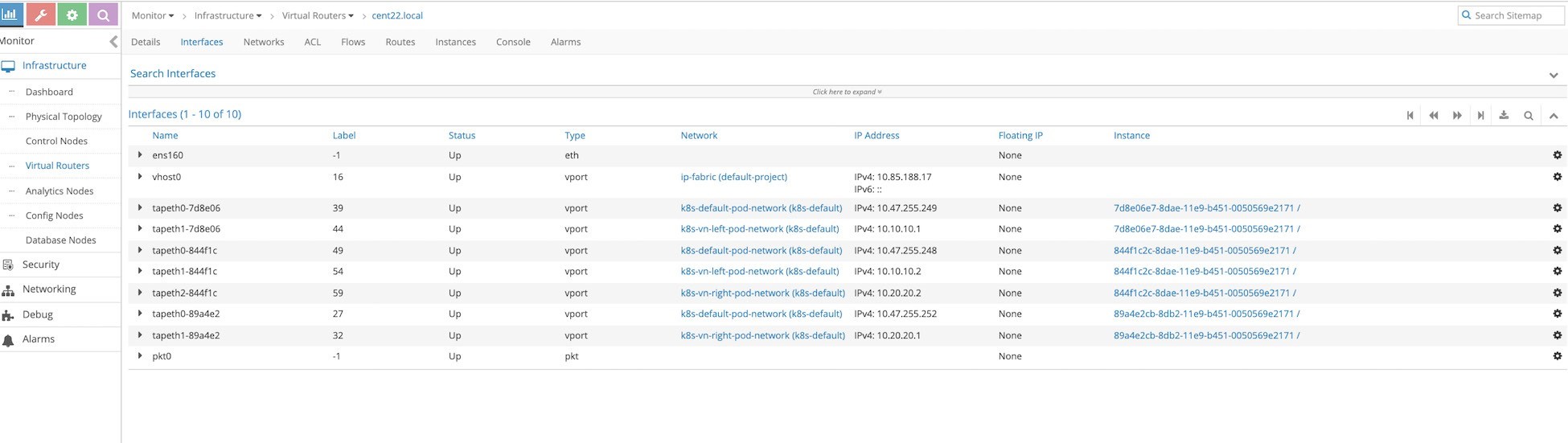Select Config Nodes in sidebar

[54, 215]
